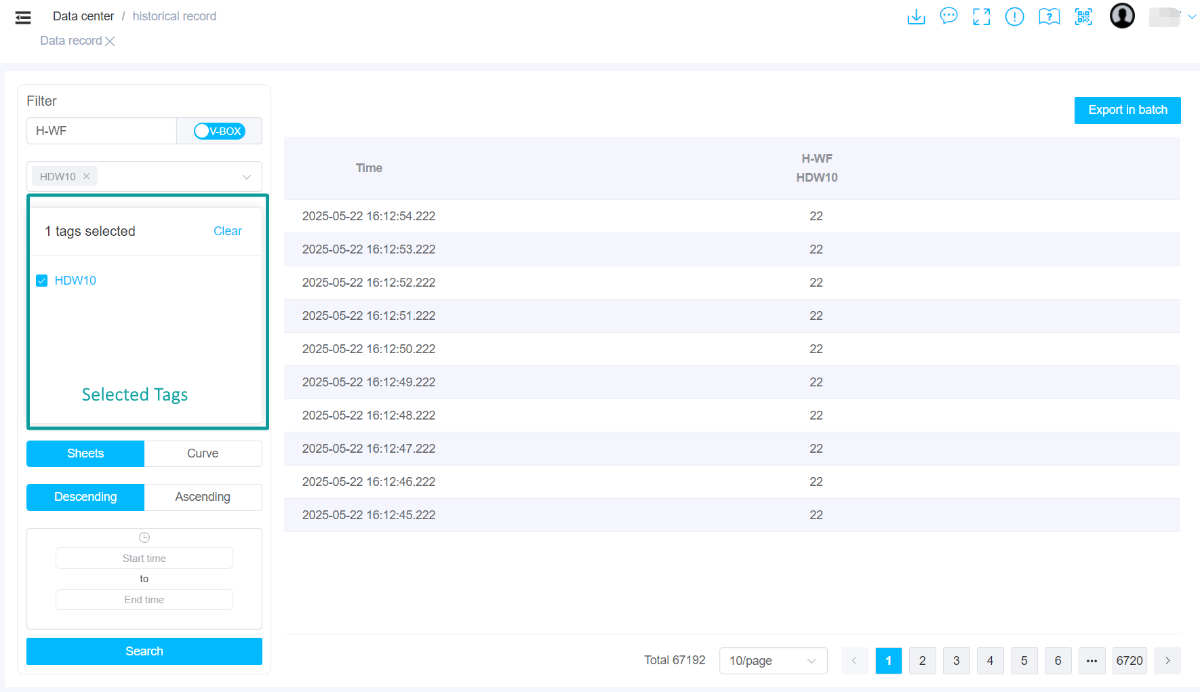The width and height of the screenshot is (1200, 692).
Task: Collapse sidebar with the hamburger menu icon
Action: point(23,17)
